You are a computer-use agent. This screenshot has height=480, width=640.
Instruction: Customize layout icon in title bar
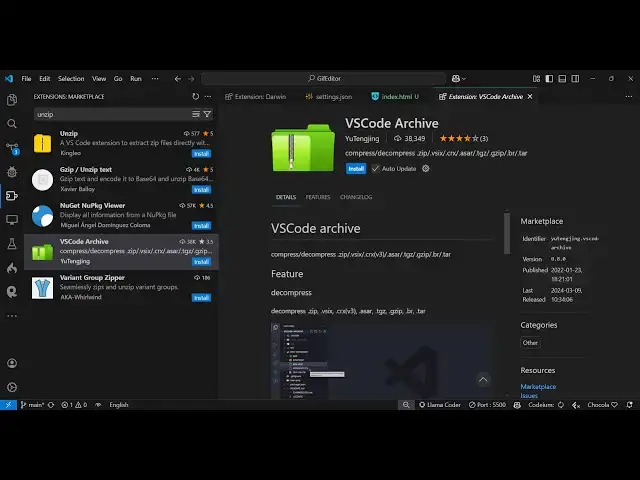point(536,79)
